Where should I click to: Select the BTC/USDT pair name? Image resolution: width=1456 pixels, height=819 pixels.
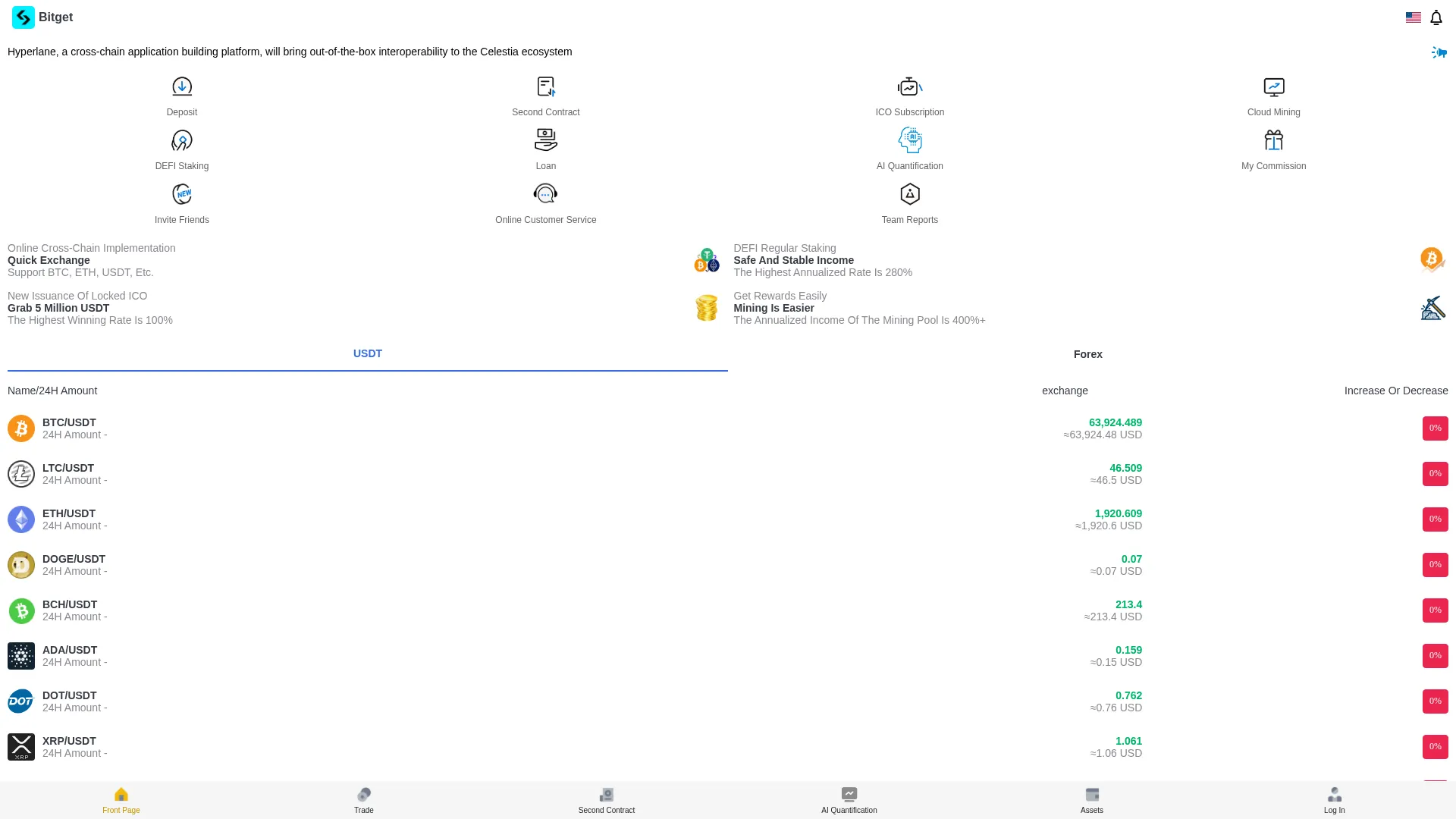tap(69, 422)
